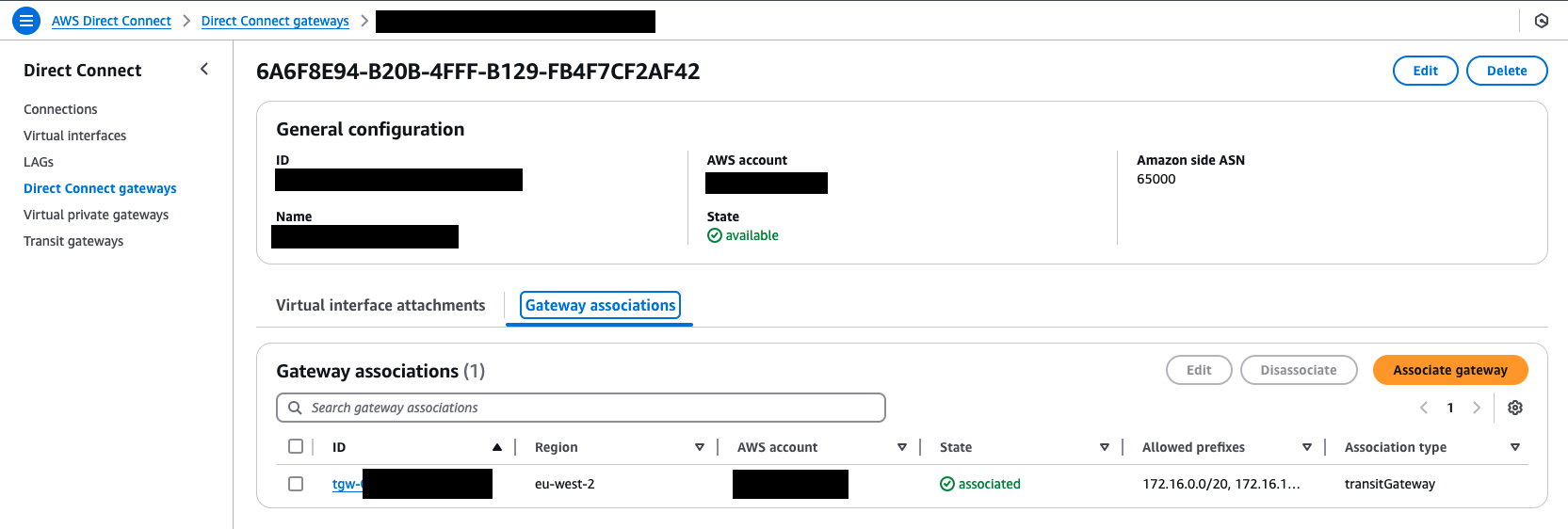Delete this Direct Connect gateway

1507,71
